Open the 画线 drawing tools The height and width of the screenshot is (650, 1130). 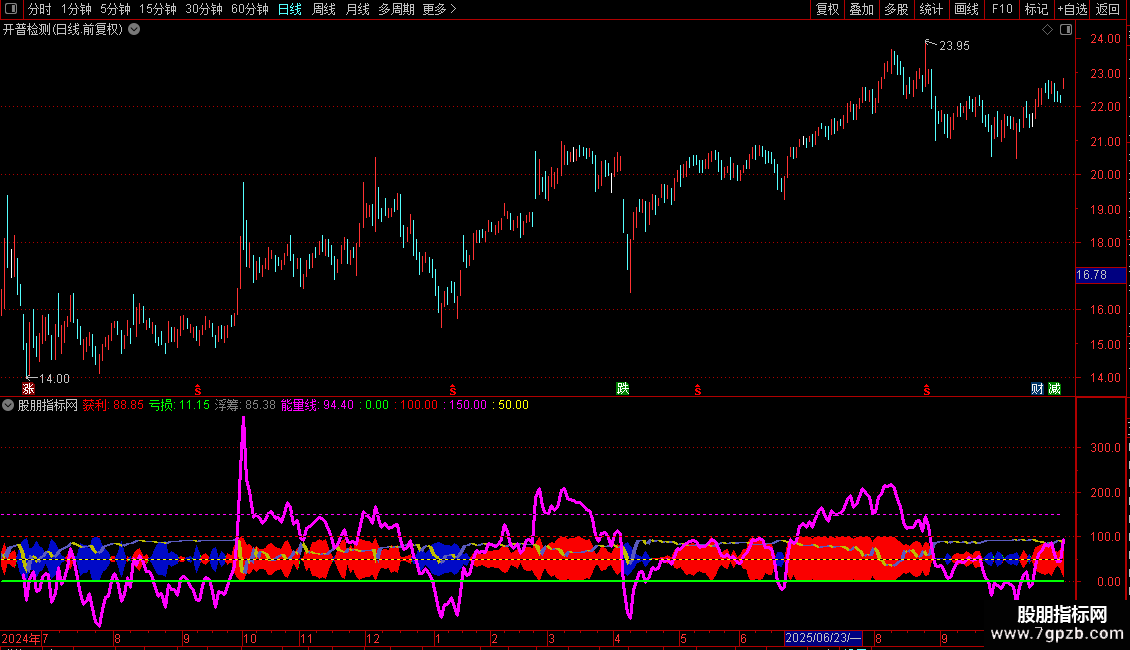(966, 9)
